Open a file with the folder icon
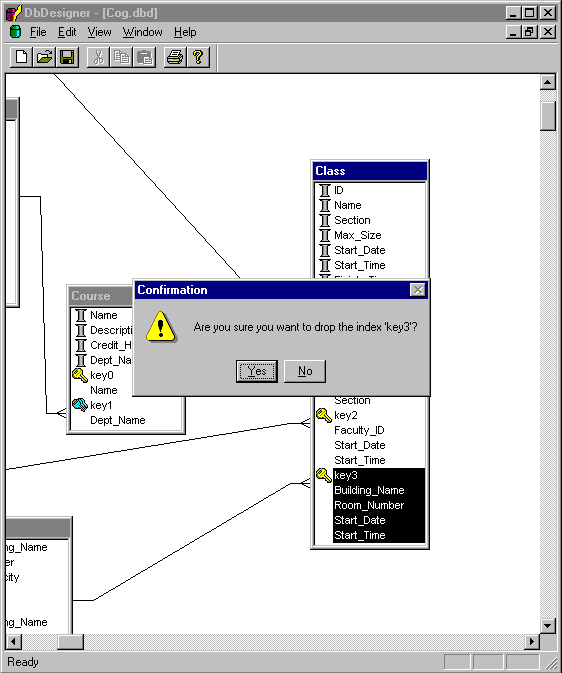The height and width of the screenshot is (673, 562). click(44, 57)
